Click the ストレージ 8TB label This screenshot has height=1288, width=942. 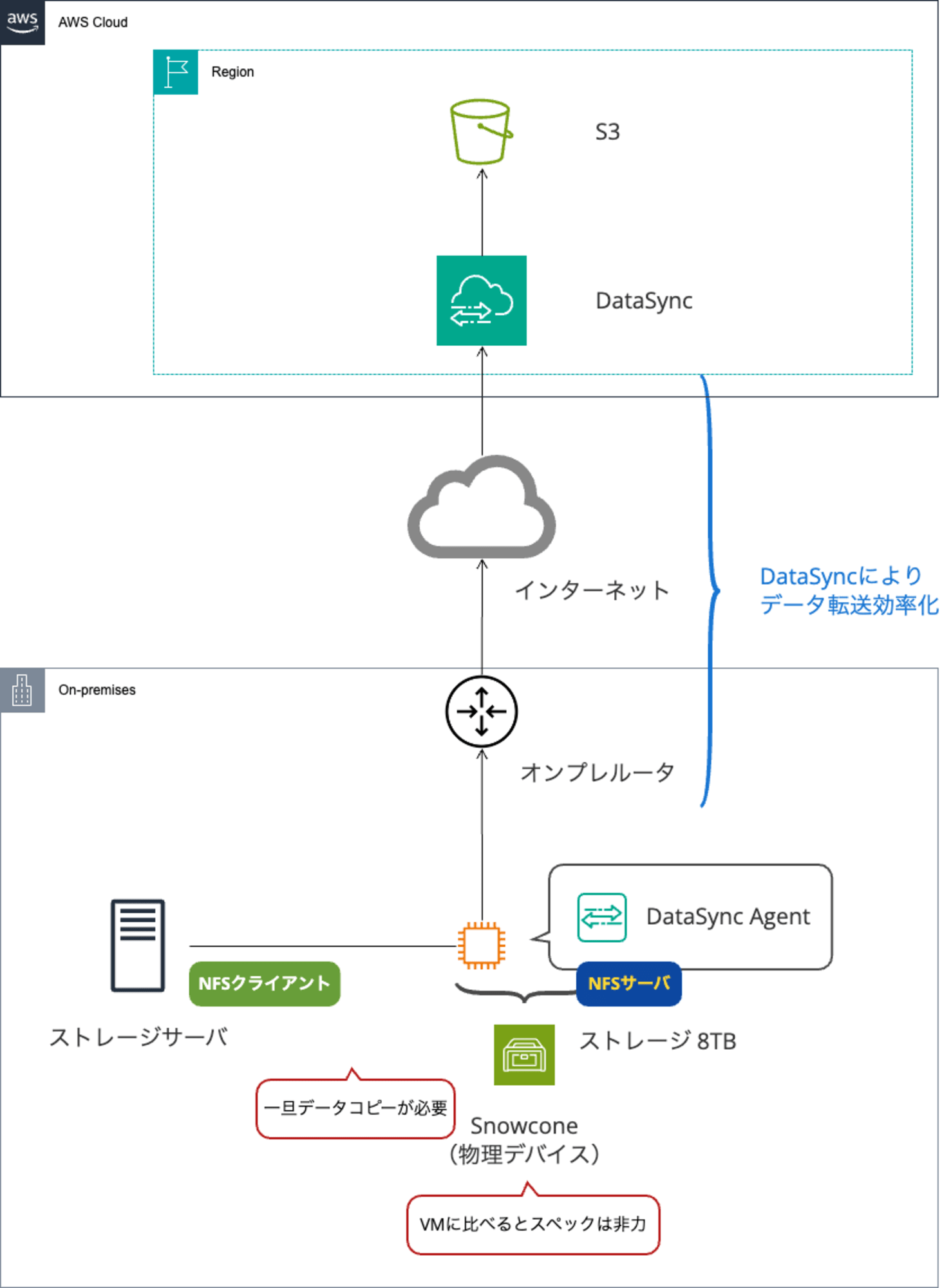coord(658,1041)
